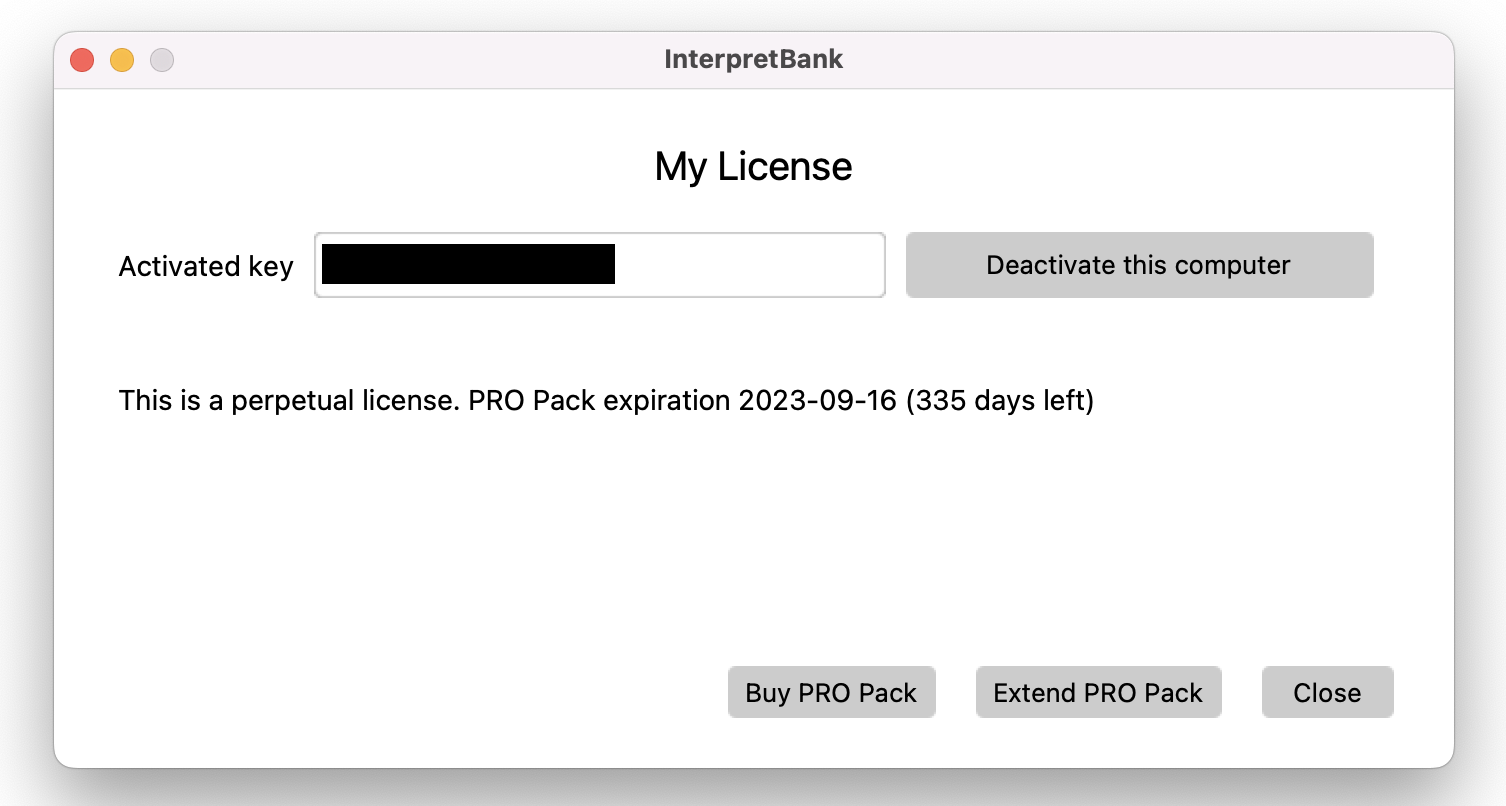Click the Activated key label
The width and height of the screenshot is (1506, 806).
206,266
